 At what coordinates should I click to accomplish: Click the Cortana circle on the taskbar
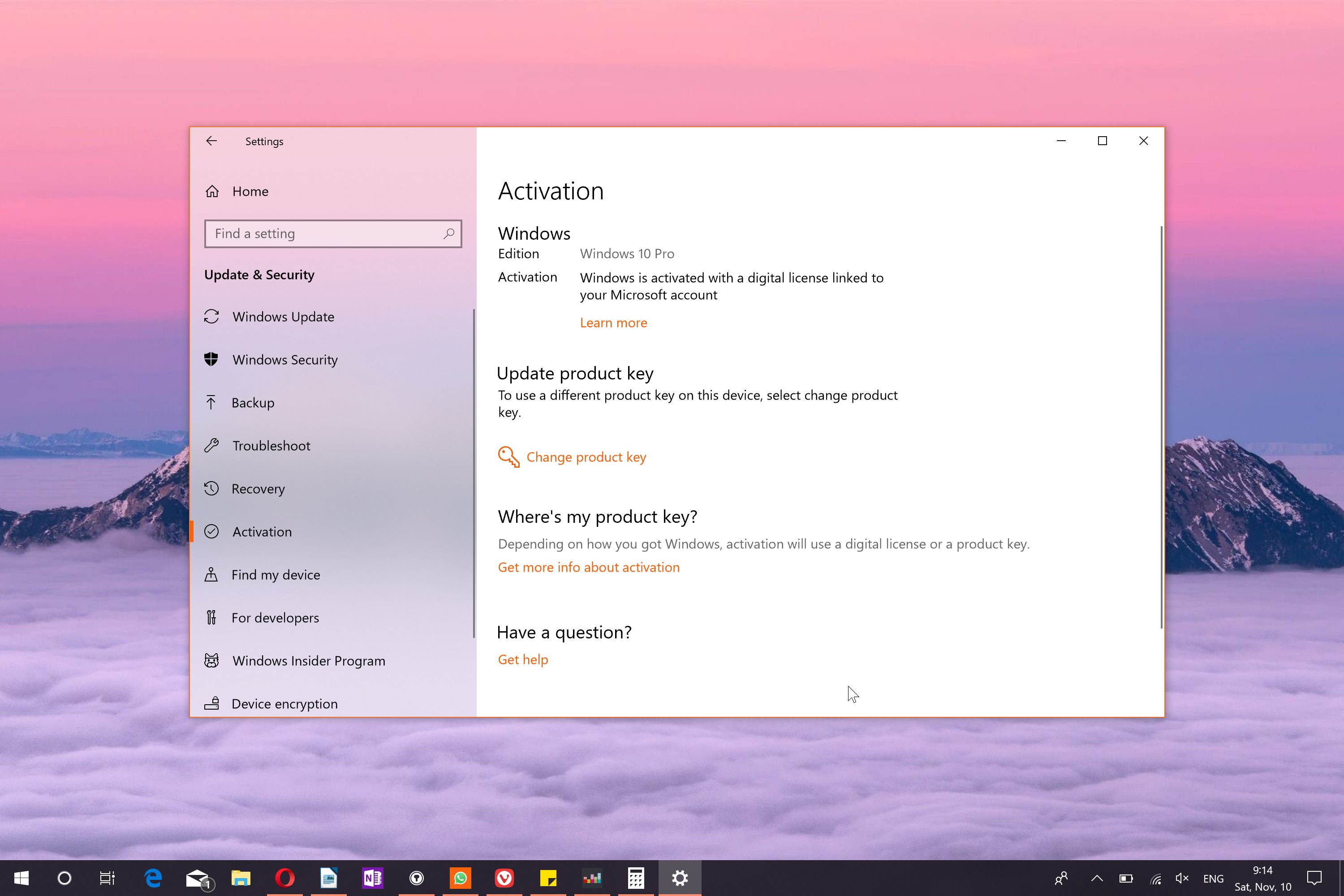tap(65, 878)
